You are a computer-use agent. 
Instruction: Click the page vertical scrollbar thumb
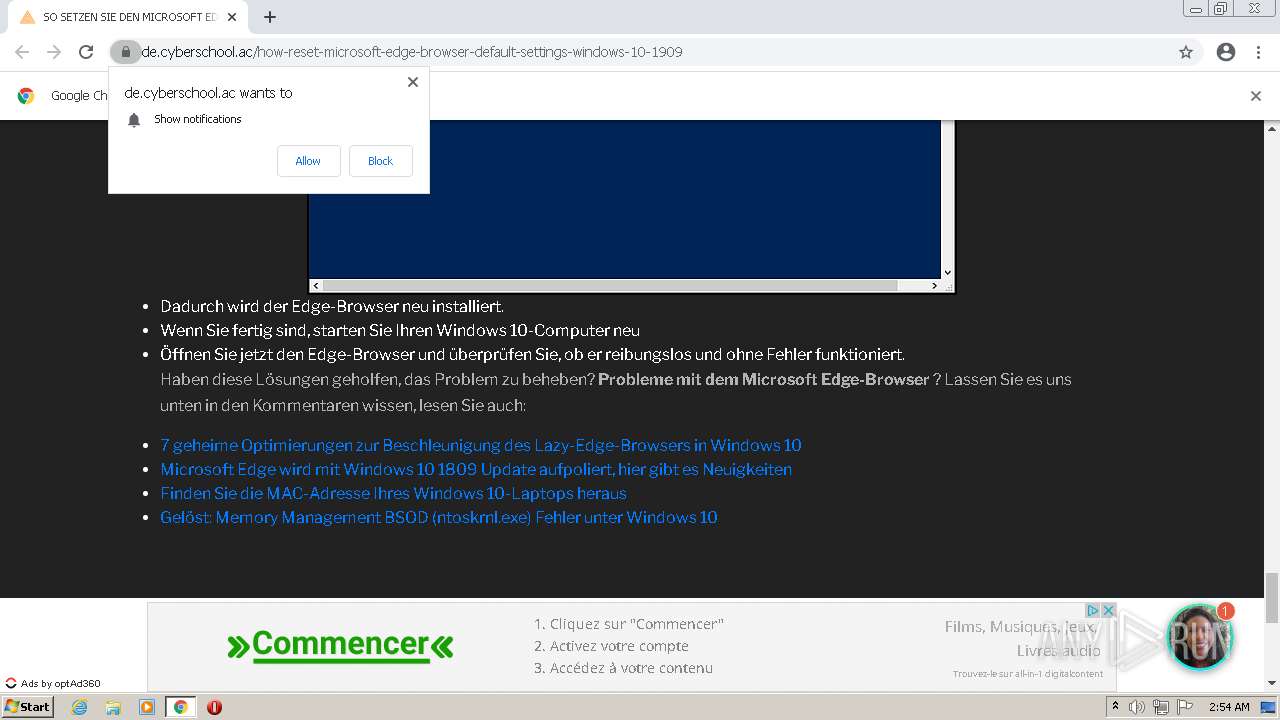(x=1272, y=597)
